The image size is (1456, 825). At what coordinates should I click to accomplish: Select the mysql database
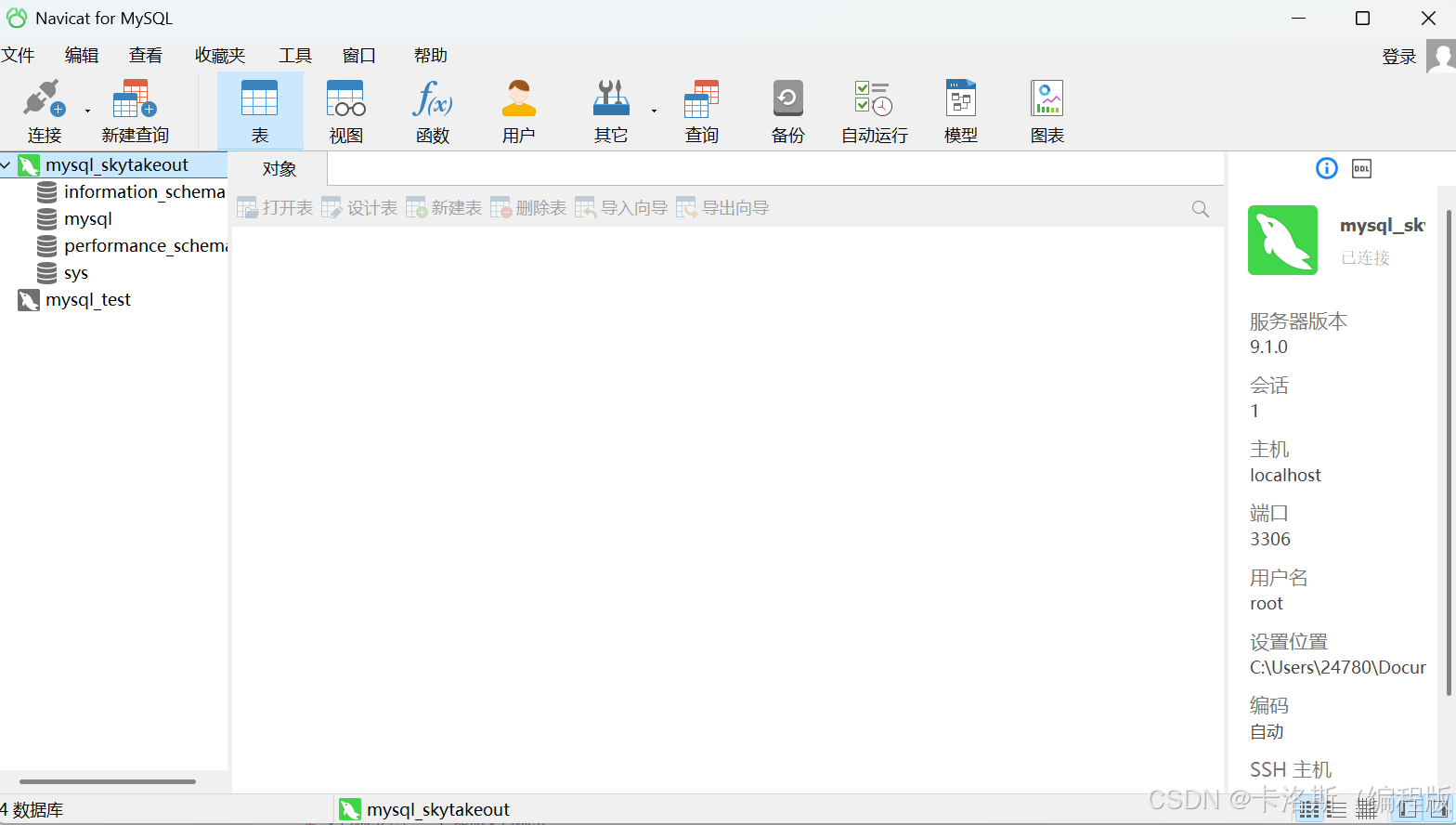(x=87, y=219)
